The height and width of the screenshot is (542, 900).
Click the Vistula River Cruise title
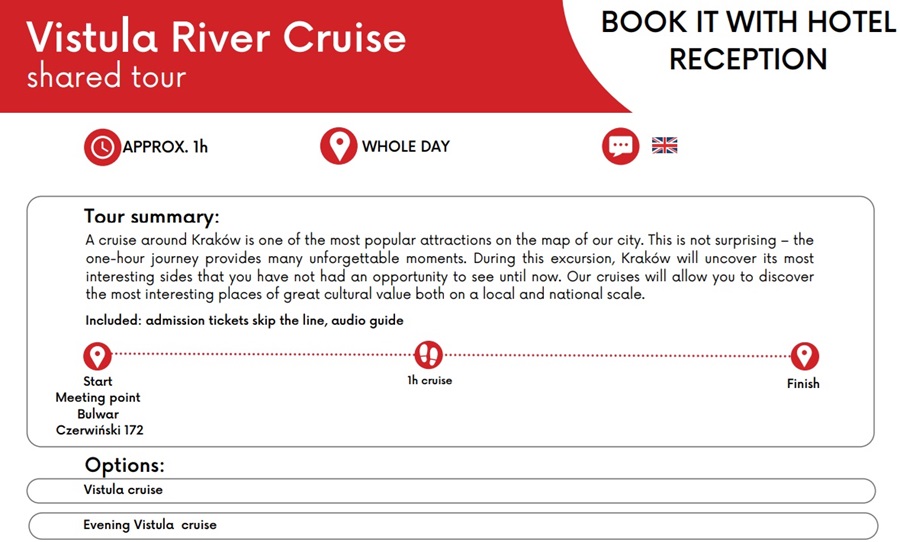(216, 37)
